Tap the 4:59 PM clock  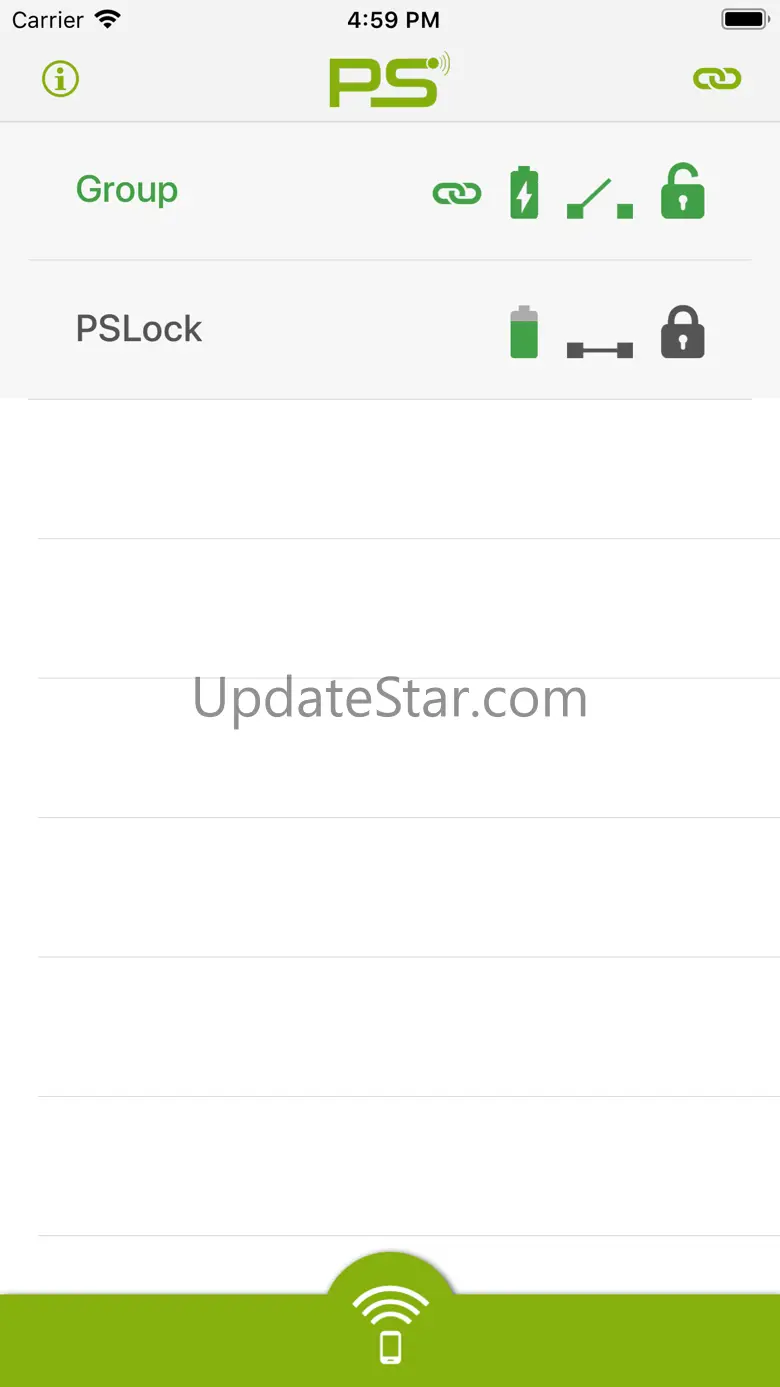pyautogui.click(x=393, y=20)
